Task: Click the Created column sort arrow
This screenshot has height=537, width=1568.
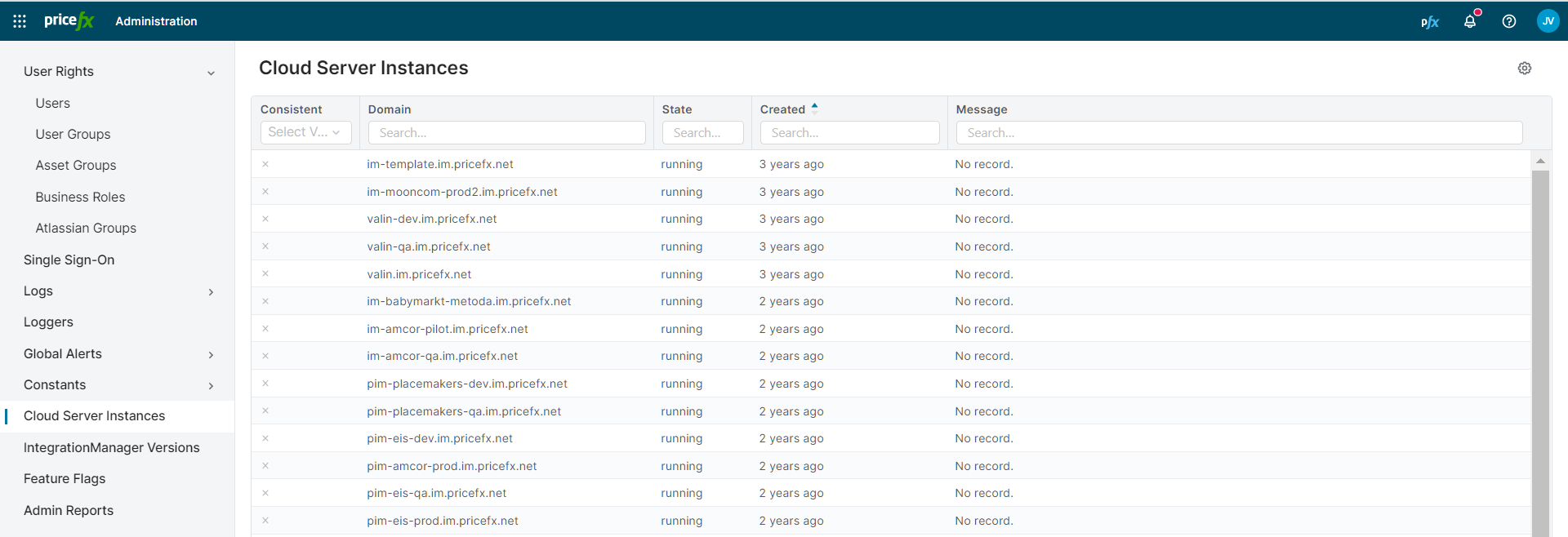Action: pyautogui.click(x=814, y=109)
